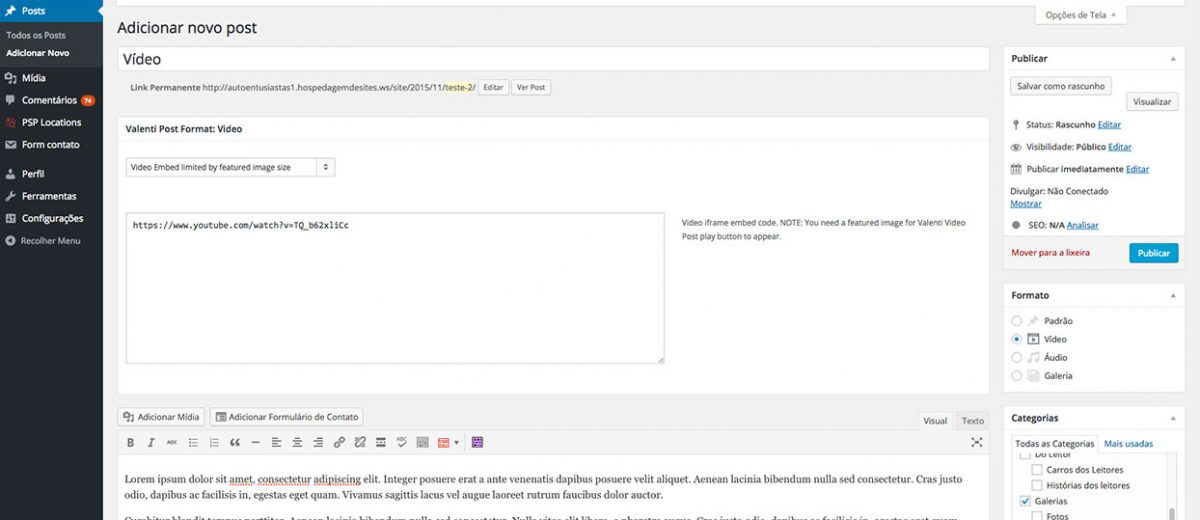Open the Mais usadas categories tab
The height and width of the screenshot is (520, 1200).
pos(1128,443)
